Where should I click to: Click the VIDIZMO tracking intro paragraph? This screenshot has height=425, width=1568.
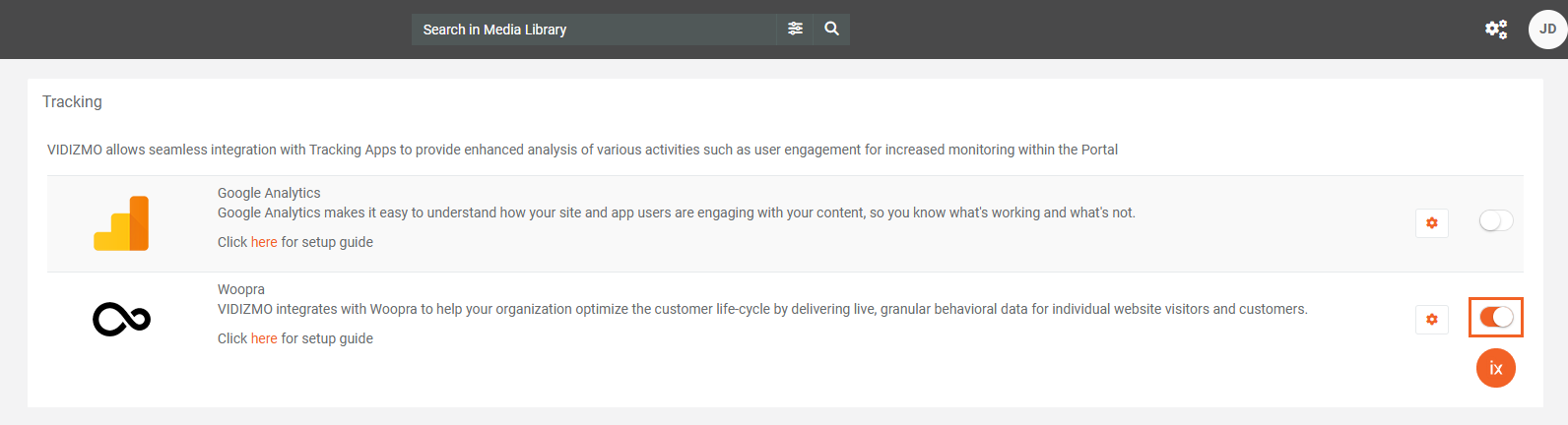pyautogui.click(x=582, y=150)
